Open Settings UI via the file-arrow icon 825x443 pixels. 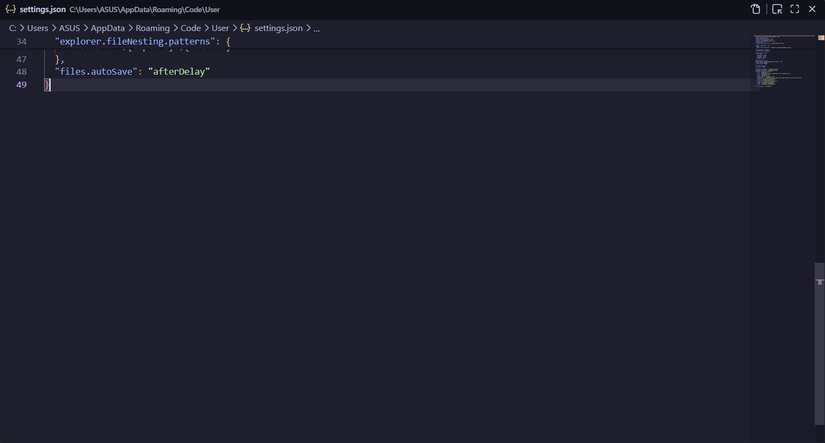[756, 9]
